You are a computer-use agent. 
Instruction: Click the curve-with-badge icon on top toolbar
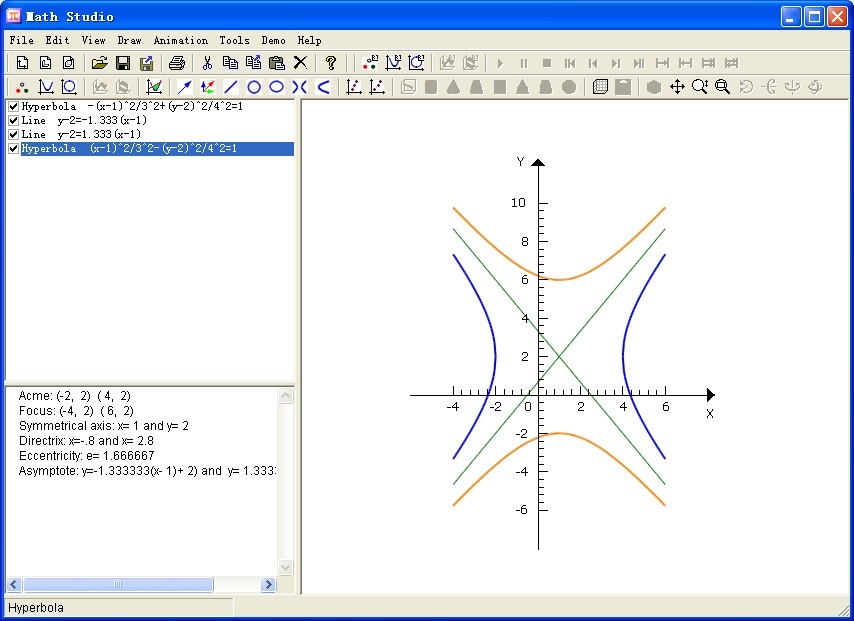pyautogui.click(x=393, y=63)
